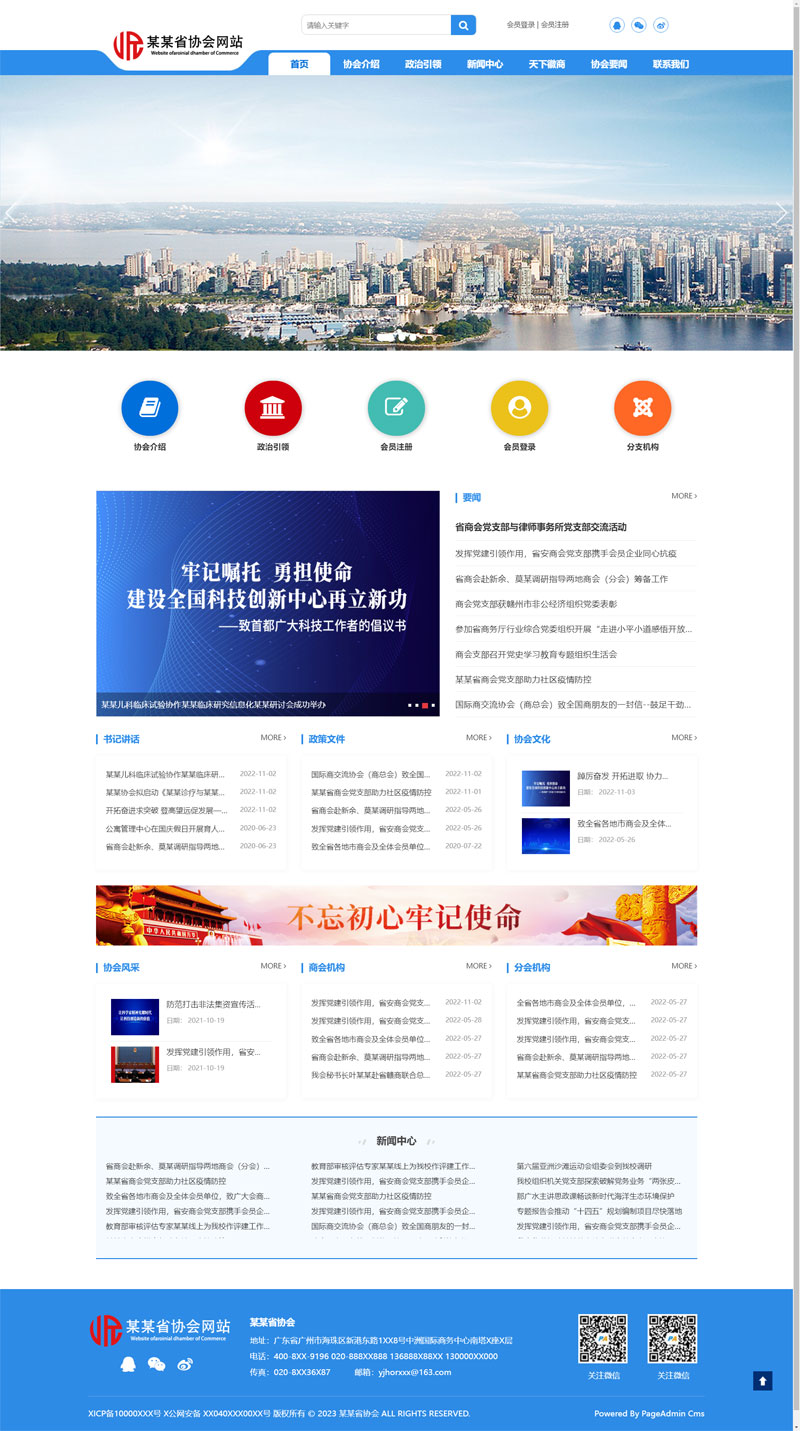Open the QQ icon in the header
The image size is (800, 1431).
[617, 25]
